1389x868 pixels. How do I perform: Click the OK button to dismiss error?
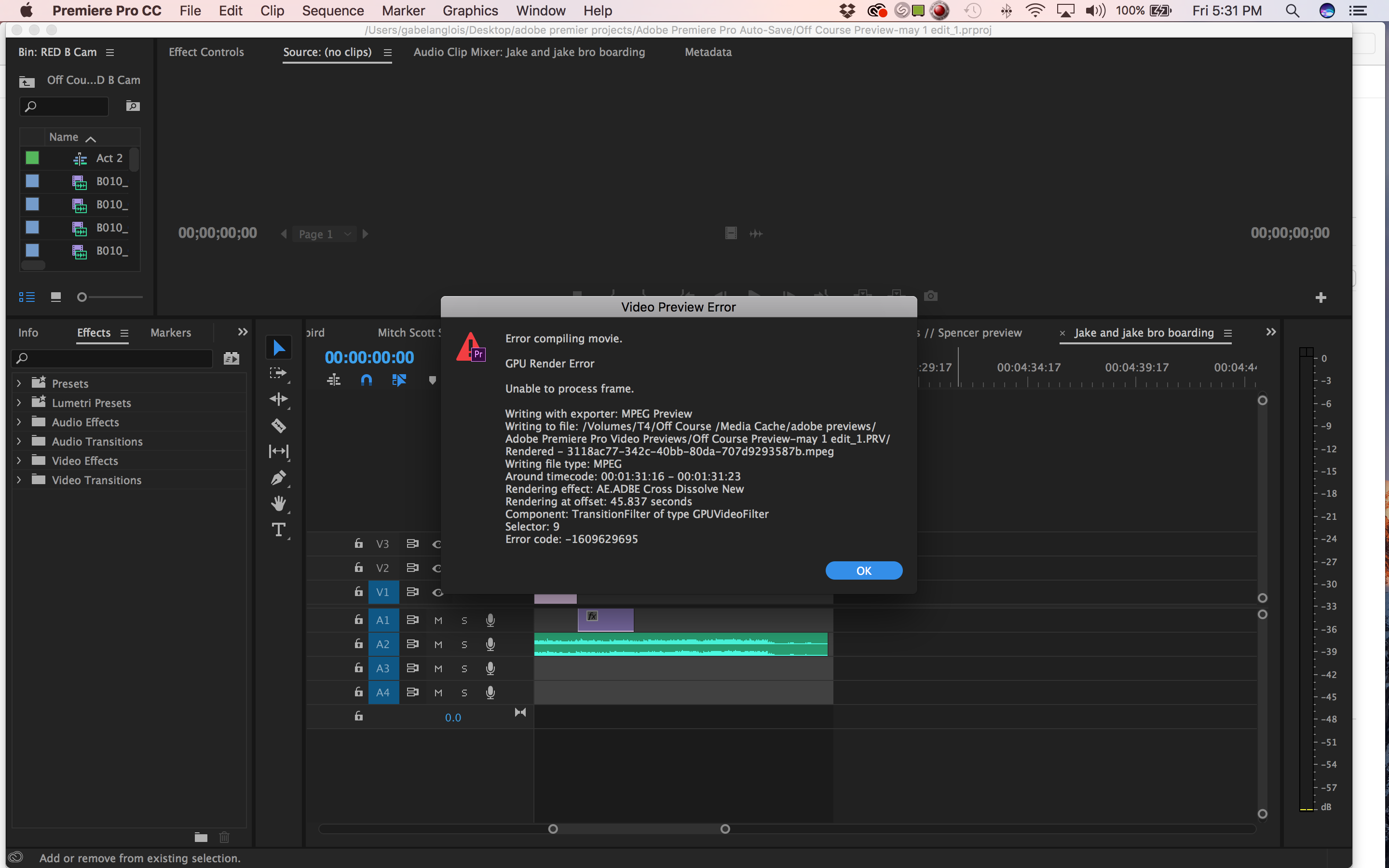point(862,570)
